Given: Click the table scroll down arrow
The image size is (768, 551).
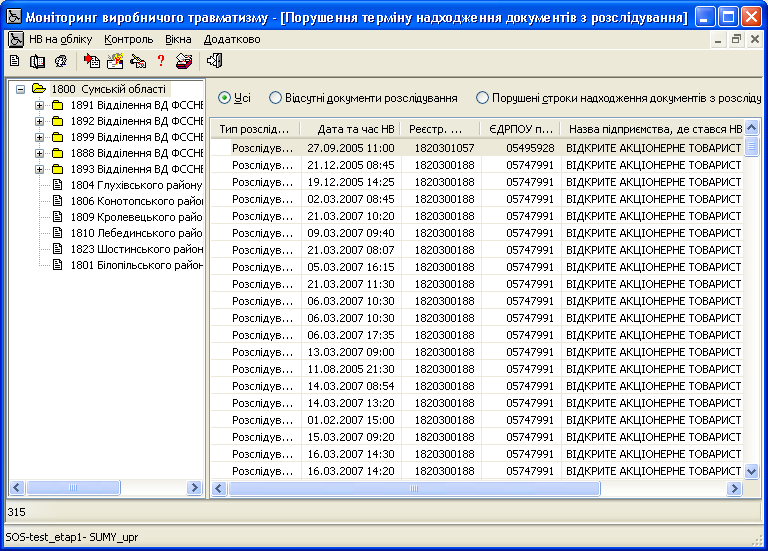Looking at the screenshot, I should click(751, 471).
